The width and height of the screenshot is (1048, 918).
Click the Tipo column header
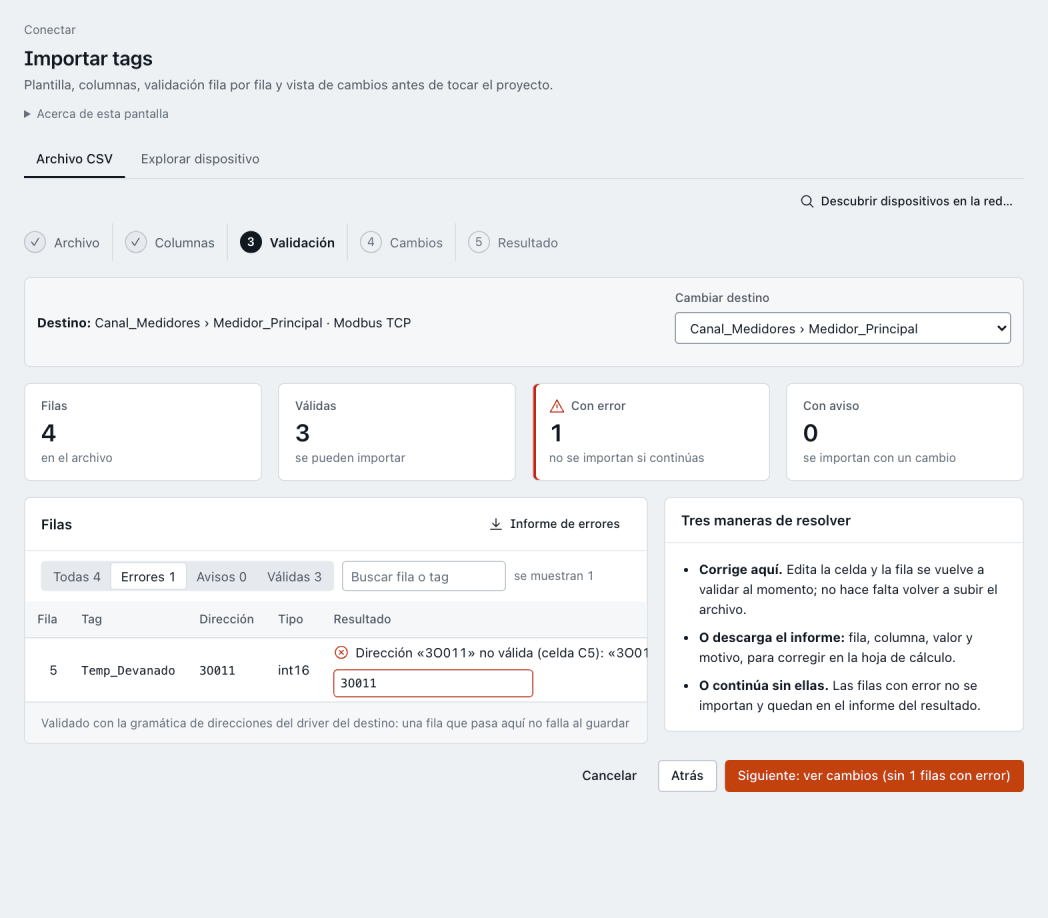tap(291, 619)
